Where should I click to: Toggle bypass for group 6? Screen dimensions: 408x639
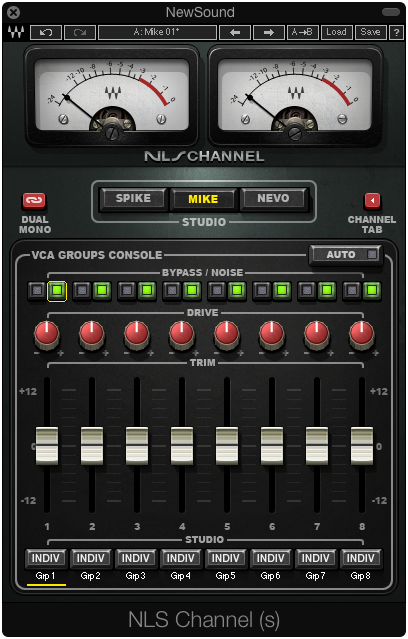(262, 291)
